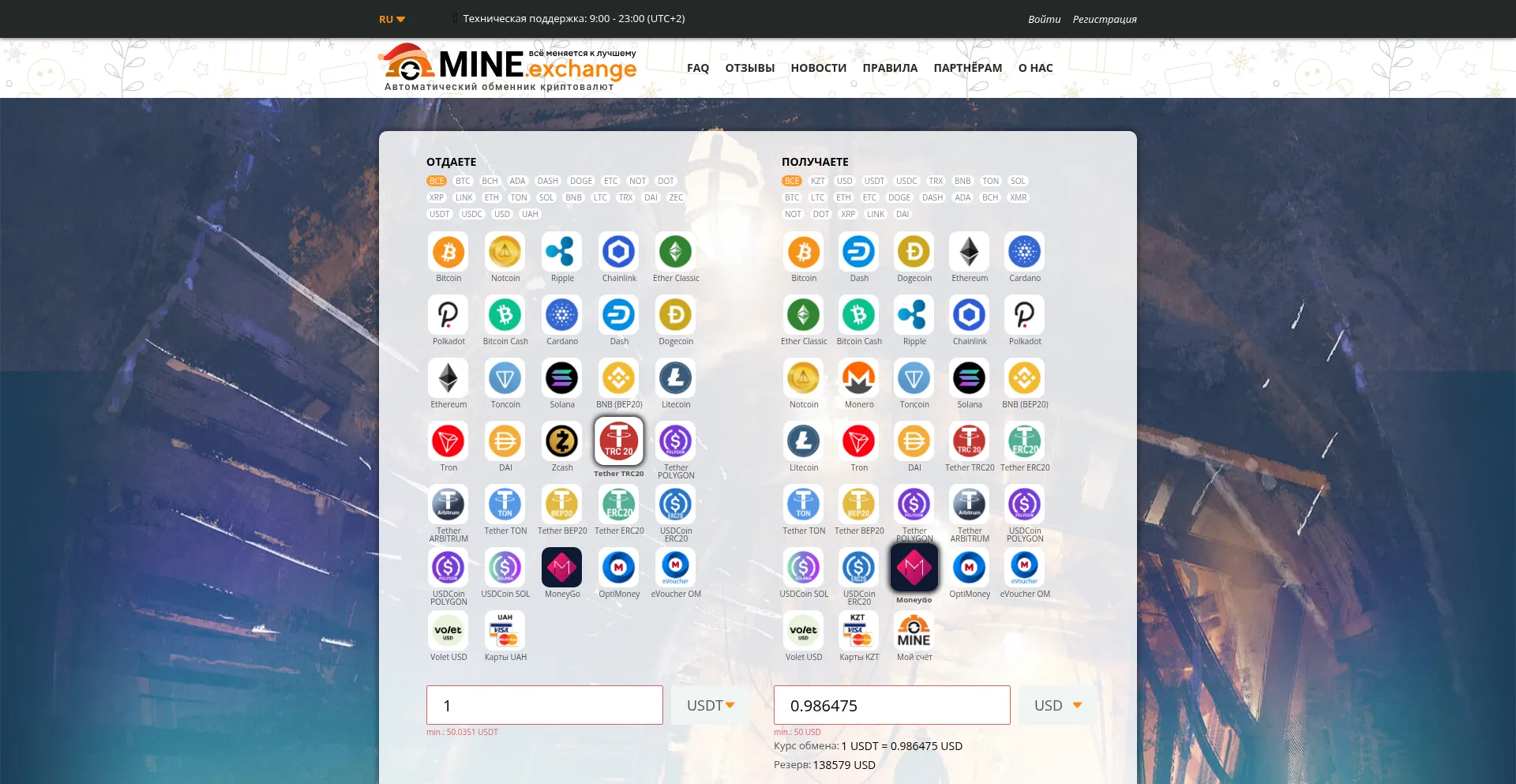The width and height of the screenshot is (1516, 784).
Task: Click the Войти link
Action: pyautogui.click(x=1043, y=18)
